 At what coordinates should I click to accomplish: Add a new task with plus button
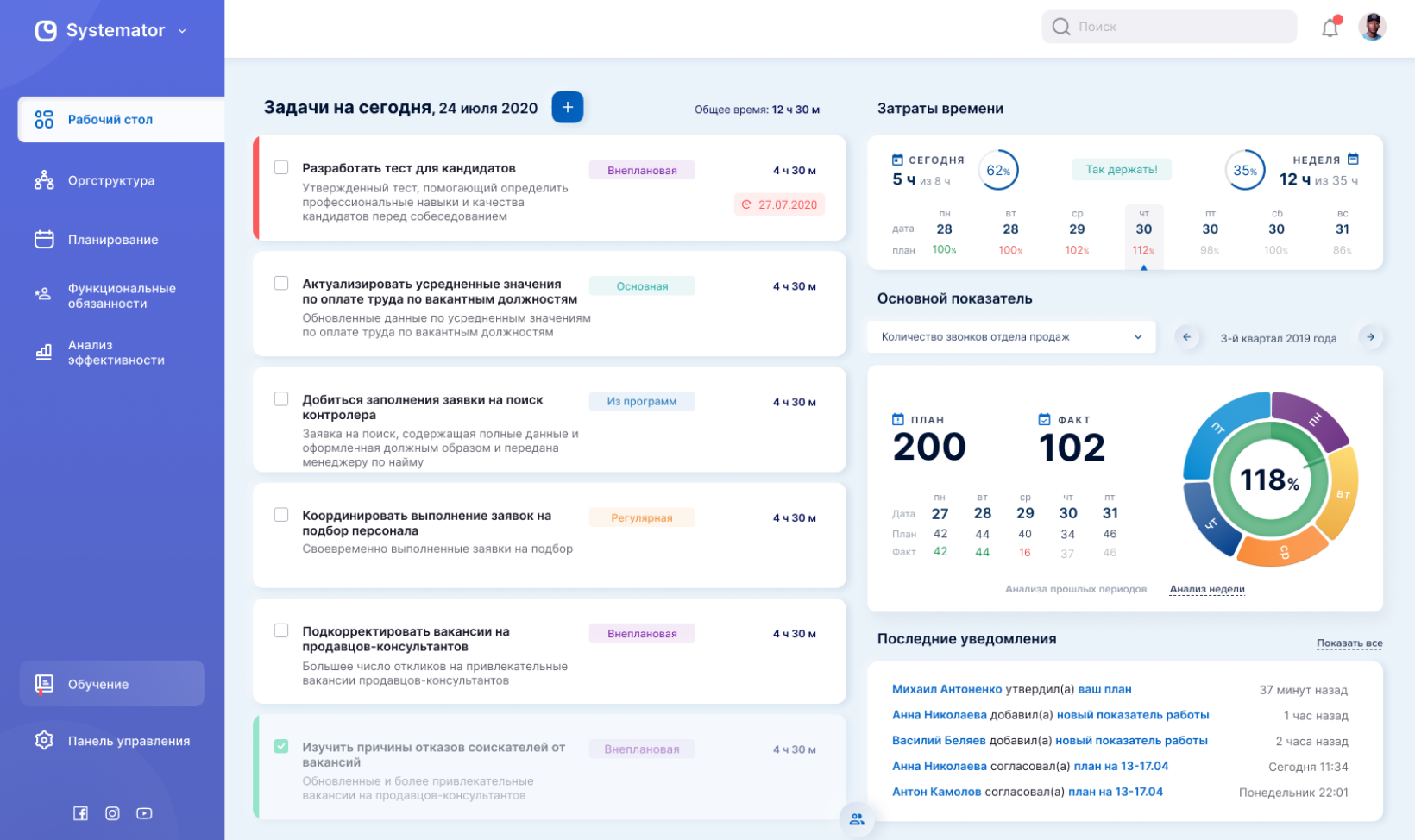[x=568, y=107]
